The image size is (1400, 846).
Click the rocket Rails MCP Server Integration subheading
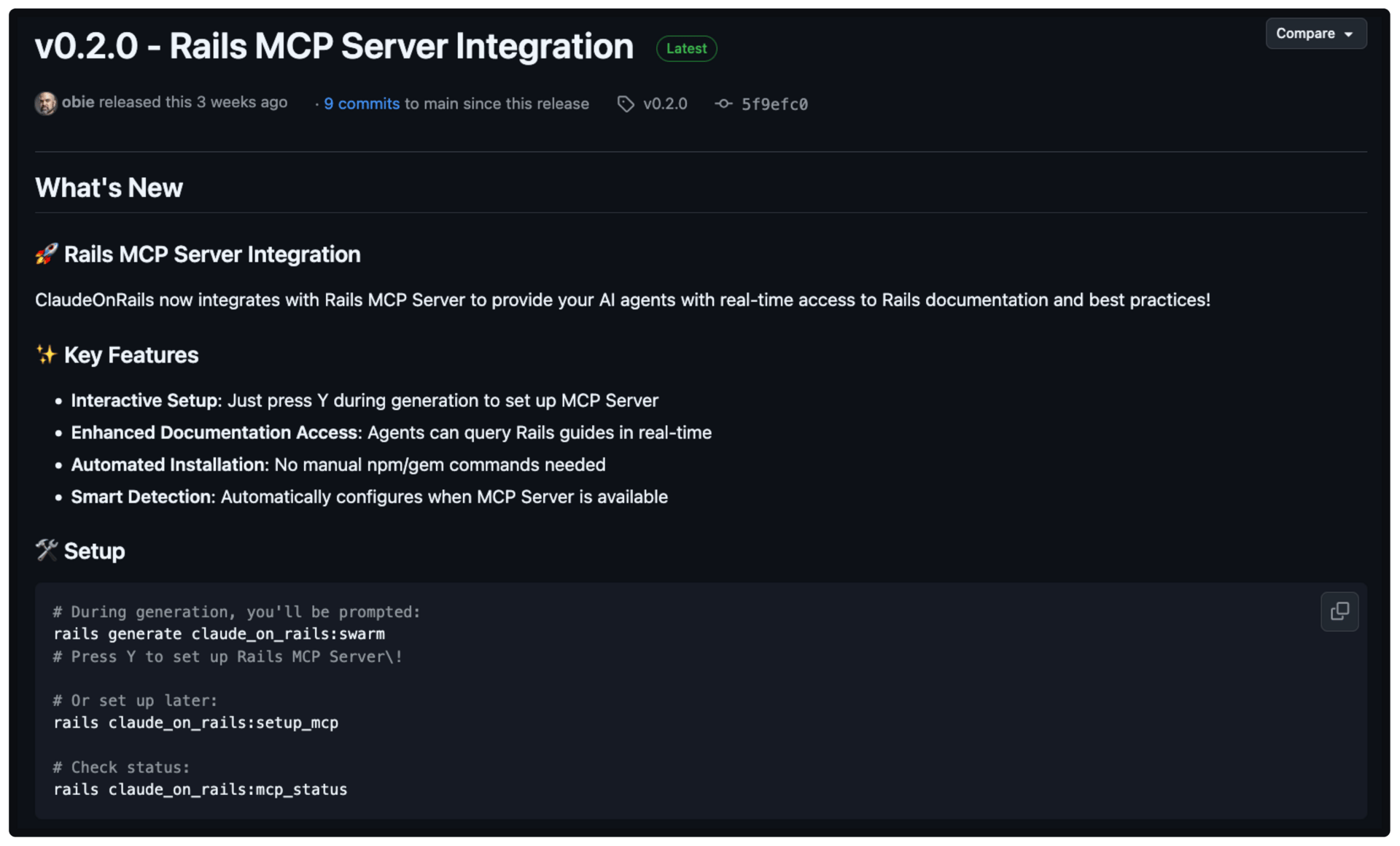[198, 255]
